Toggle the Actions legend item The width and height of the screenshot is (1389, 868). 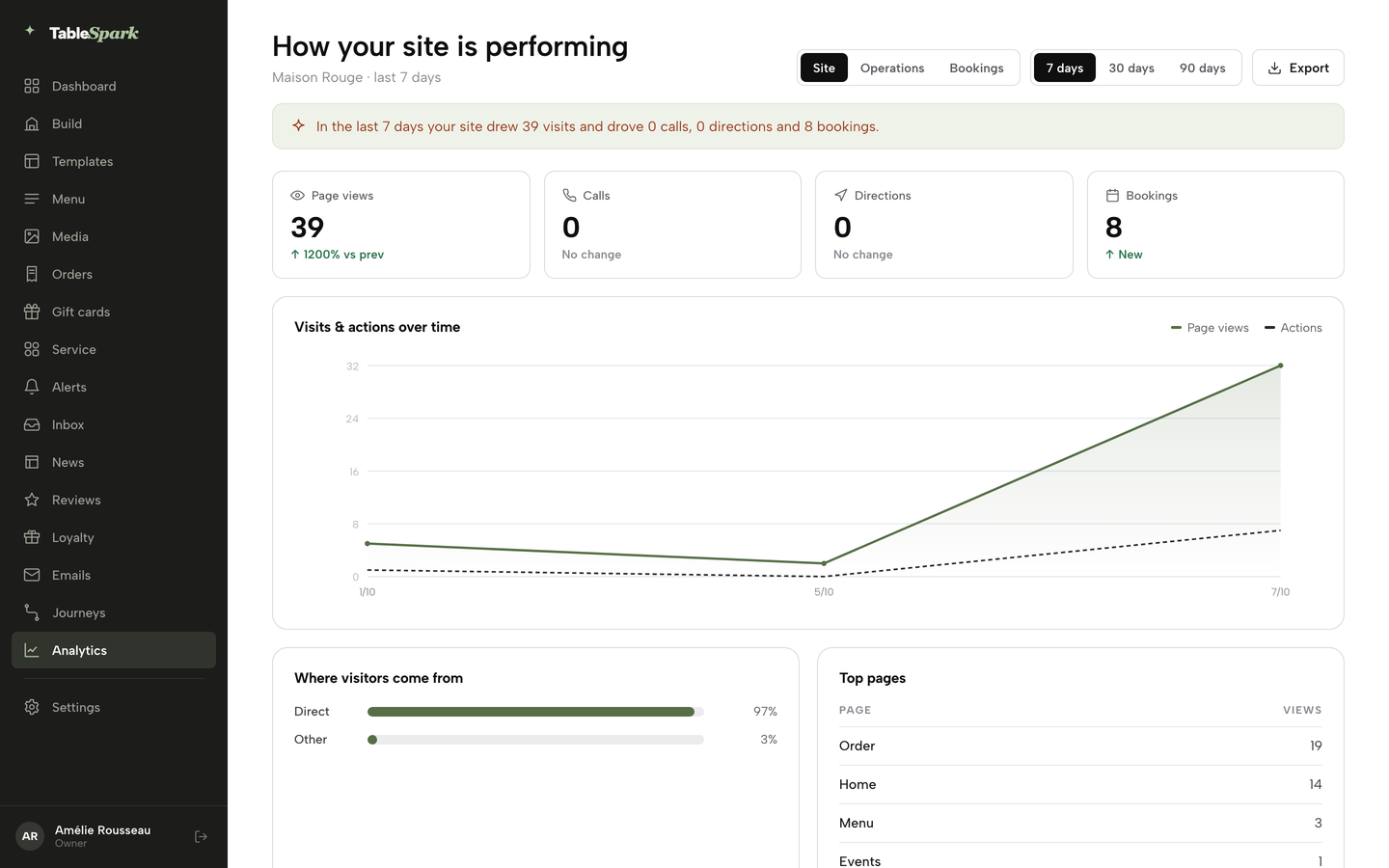tap(1294, 328)
